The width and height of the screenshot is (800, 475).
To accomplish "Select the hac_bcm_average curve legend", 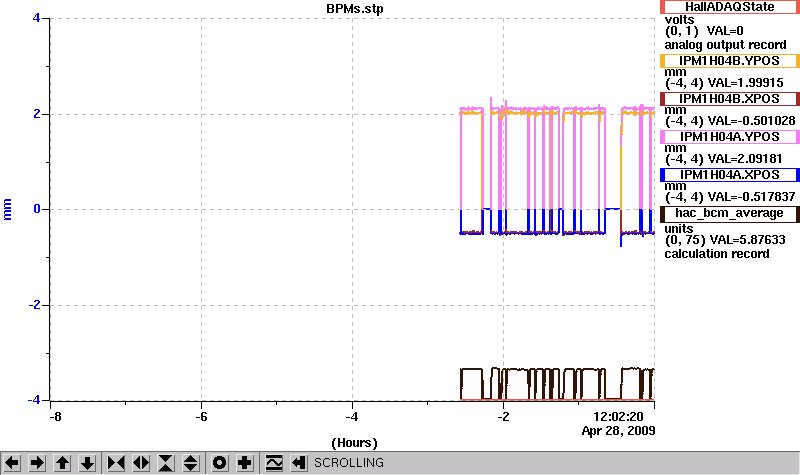I will point(730,213).
